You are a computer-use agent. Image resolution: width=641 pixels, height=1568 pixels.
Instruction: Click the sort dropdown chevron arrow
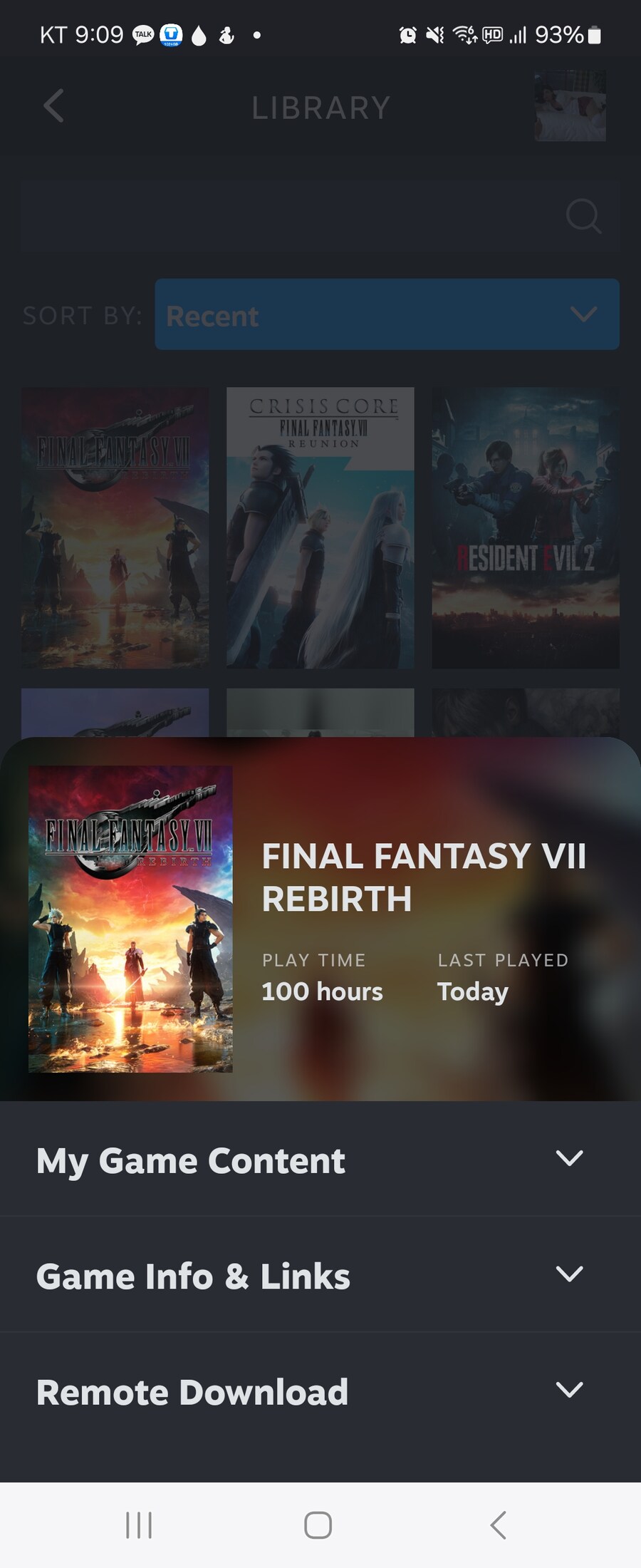(583, 314)
